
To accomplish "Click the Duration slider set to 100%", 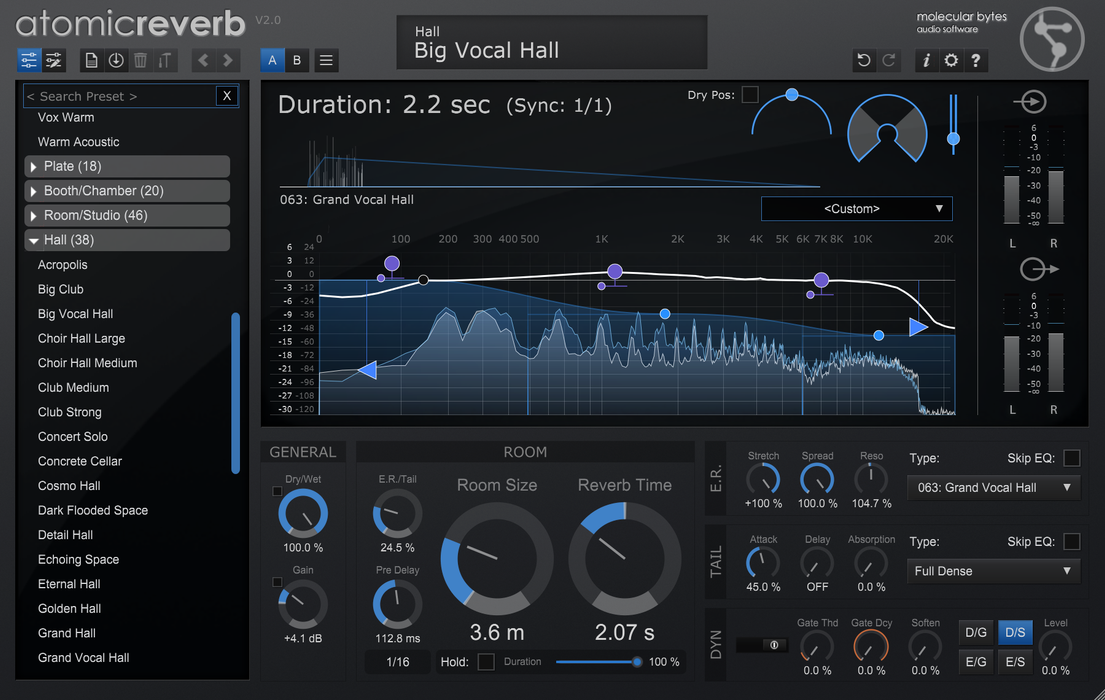I will click(x=637, y=661).
